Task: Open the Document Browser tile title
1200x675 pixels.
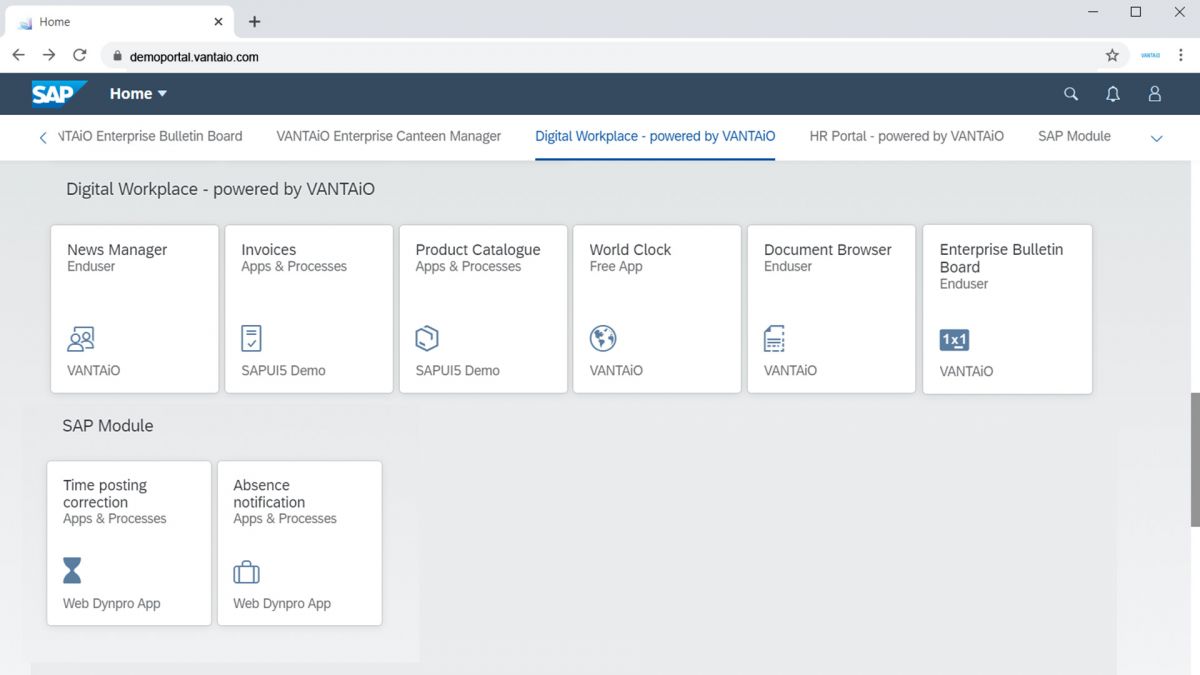Action: pos(828,250)
